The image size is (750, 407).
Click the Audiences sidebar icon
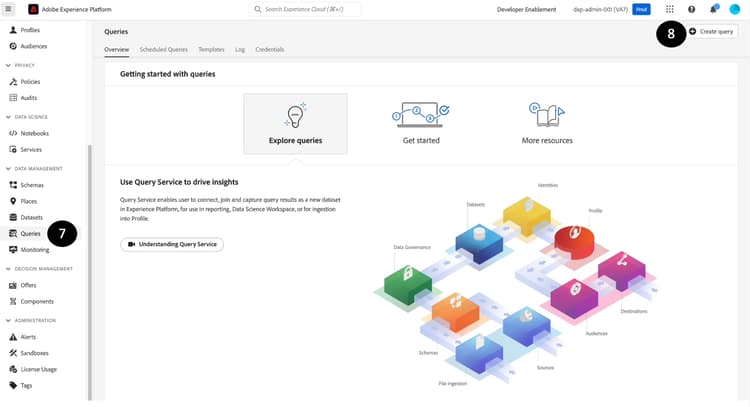pyautogui.click(x=13, y=46)
